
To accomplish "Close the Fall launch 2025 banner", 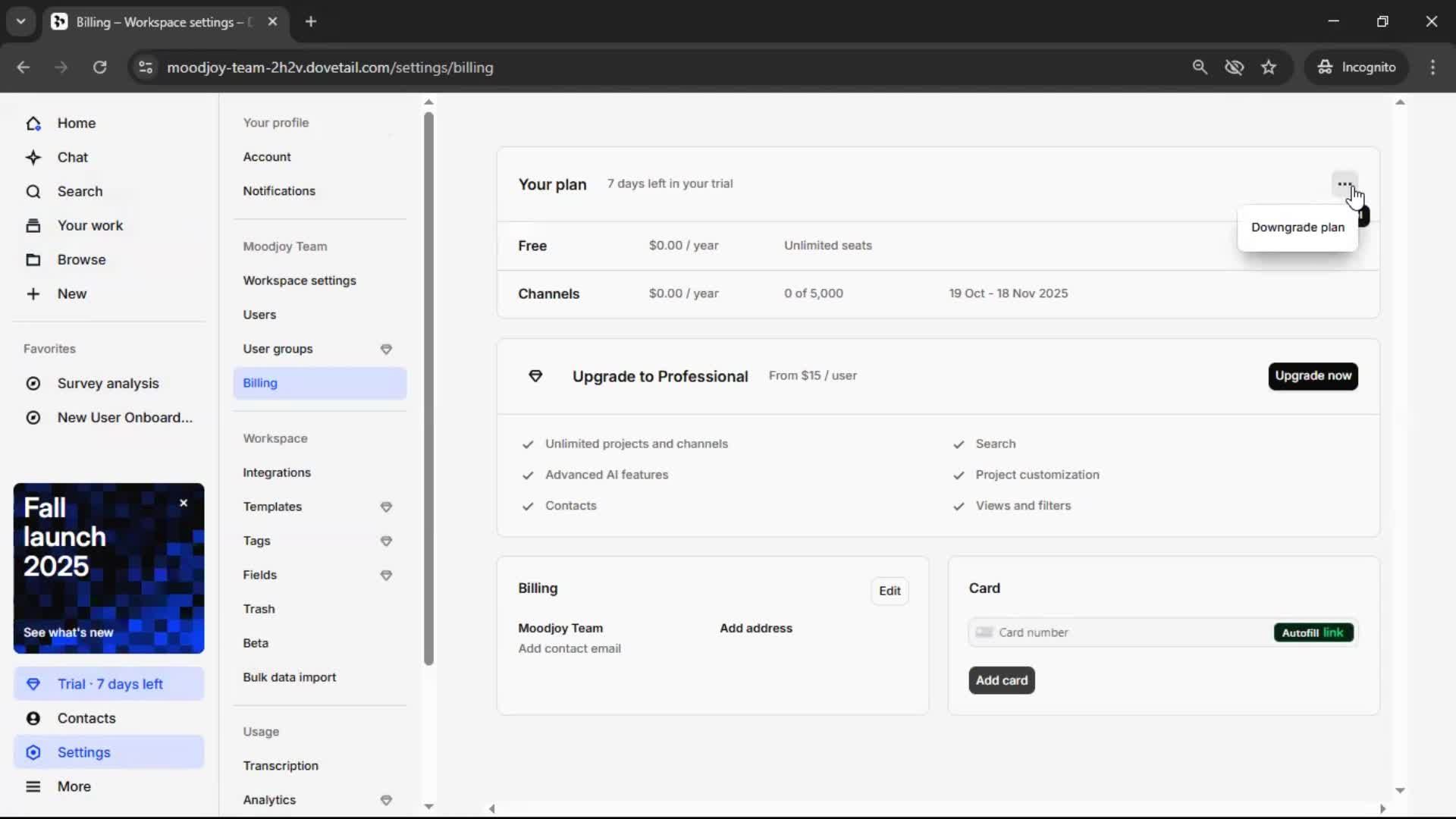I will (184, 503).
